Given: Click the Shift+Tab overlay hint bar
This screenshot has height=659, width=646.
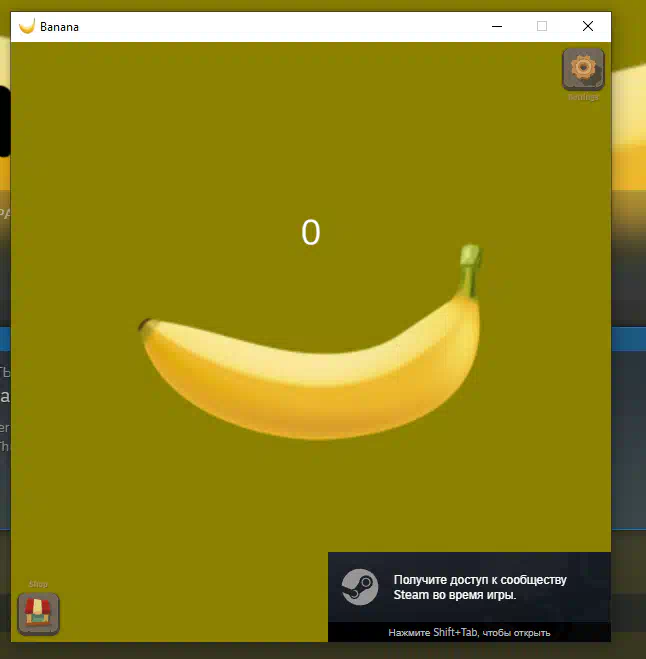Looking at the screenshot, I should pyautogui.click(x=469, y=632).
